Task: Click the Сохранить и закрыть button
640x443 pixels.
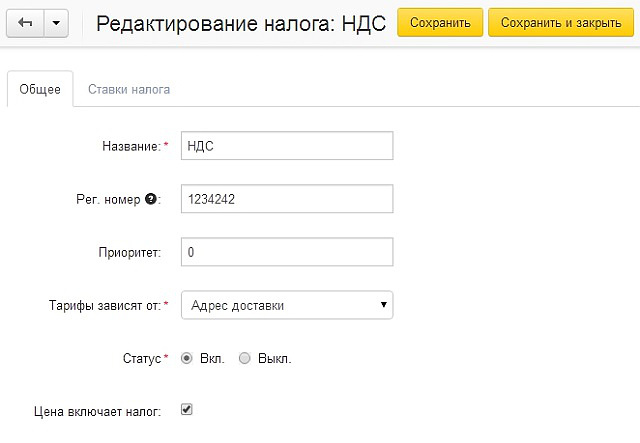Action: (x=561, y=22)
